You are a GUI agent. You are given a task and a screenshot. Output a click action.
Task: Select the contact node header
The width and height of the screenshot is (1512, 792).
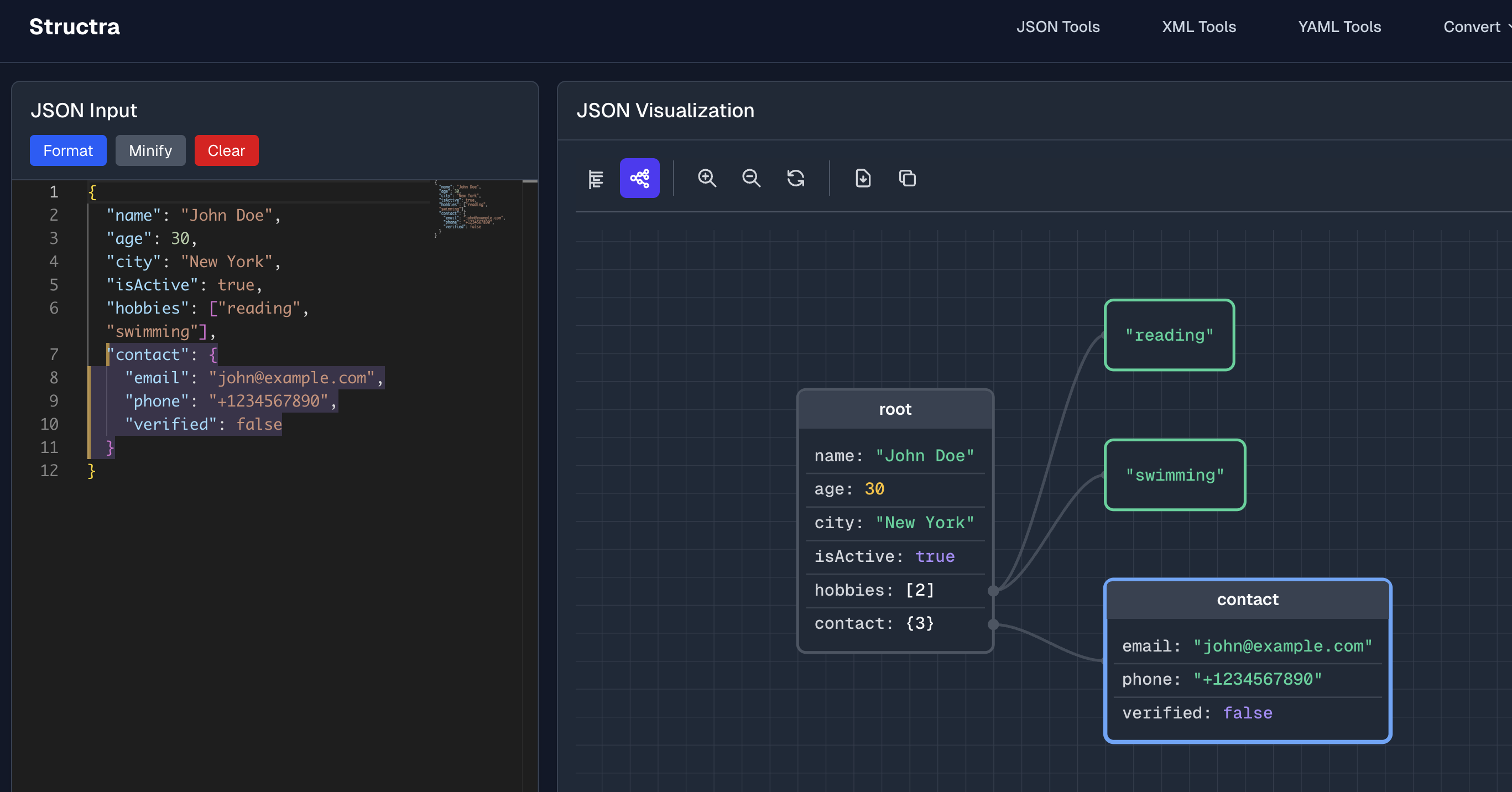click(1247, 600)
